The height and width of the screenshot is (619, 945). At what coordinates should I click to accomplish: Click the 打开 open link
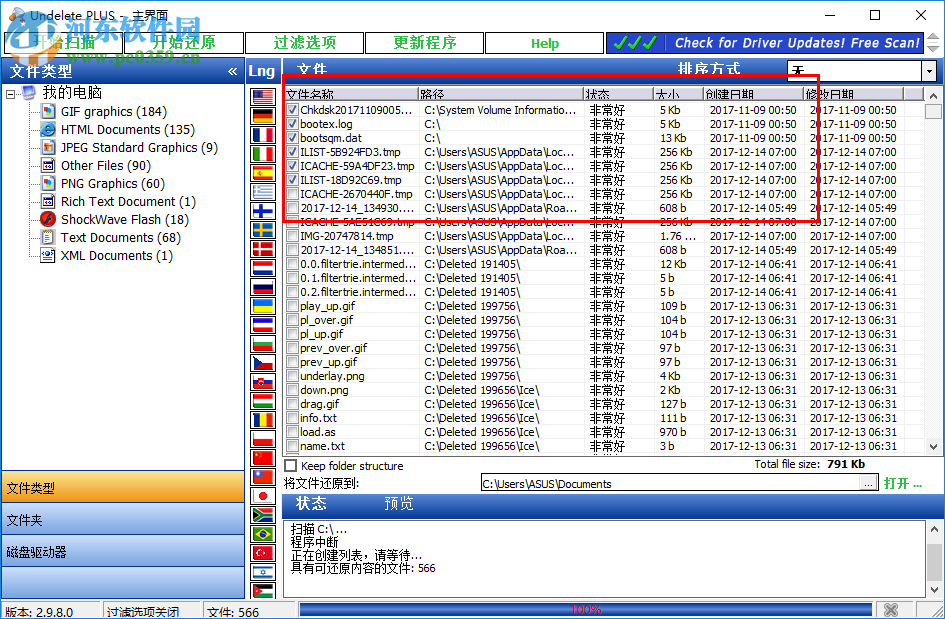(898, 483)
